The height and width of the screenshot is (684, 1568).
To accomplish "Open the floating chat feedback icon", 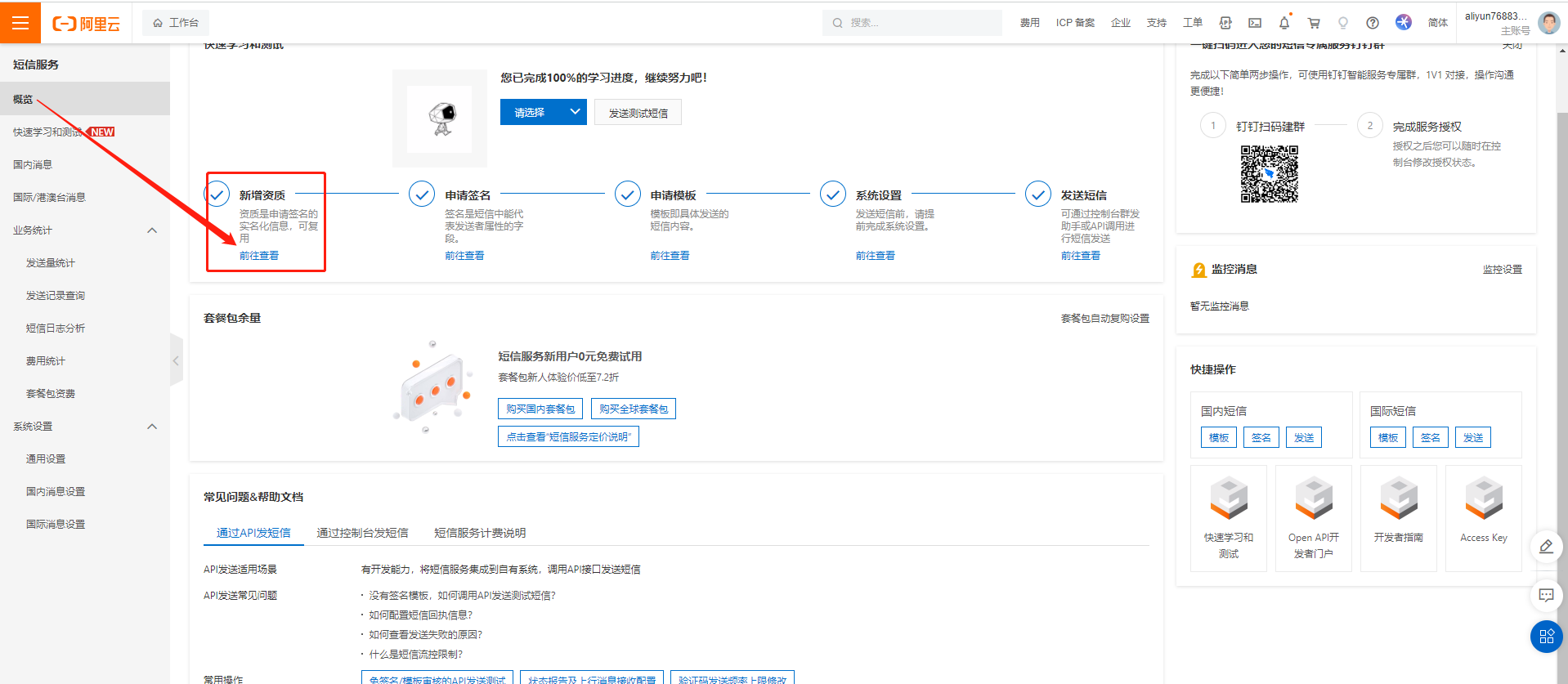I will tap(1546, 595).
